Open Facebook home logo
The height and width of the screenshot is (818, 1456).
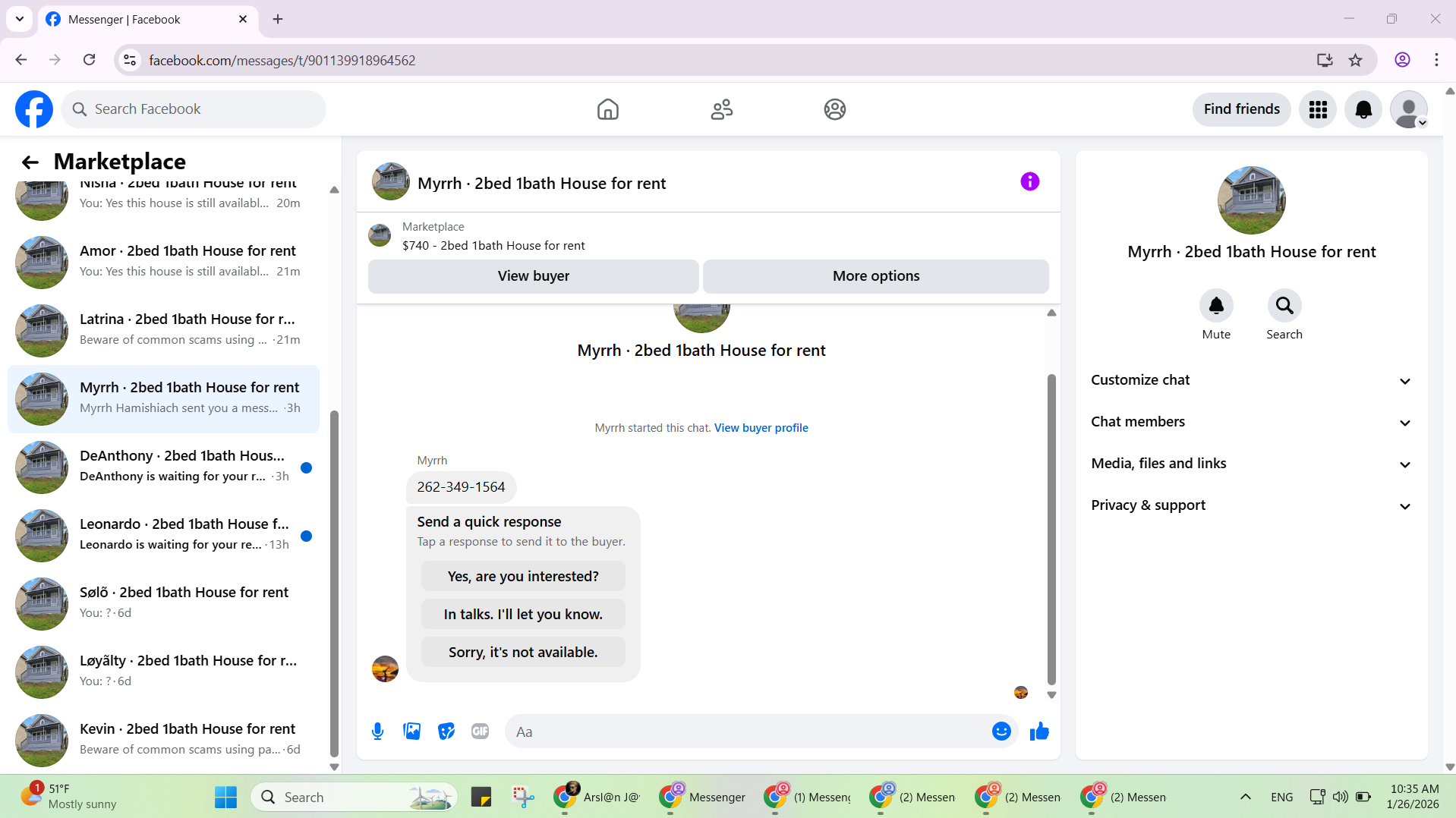[34, 109]
